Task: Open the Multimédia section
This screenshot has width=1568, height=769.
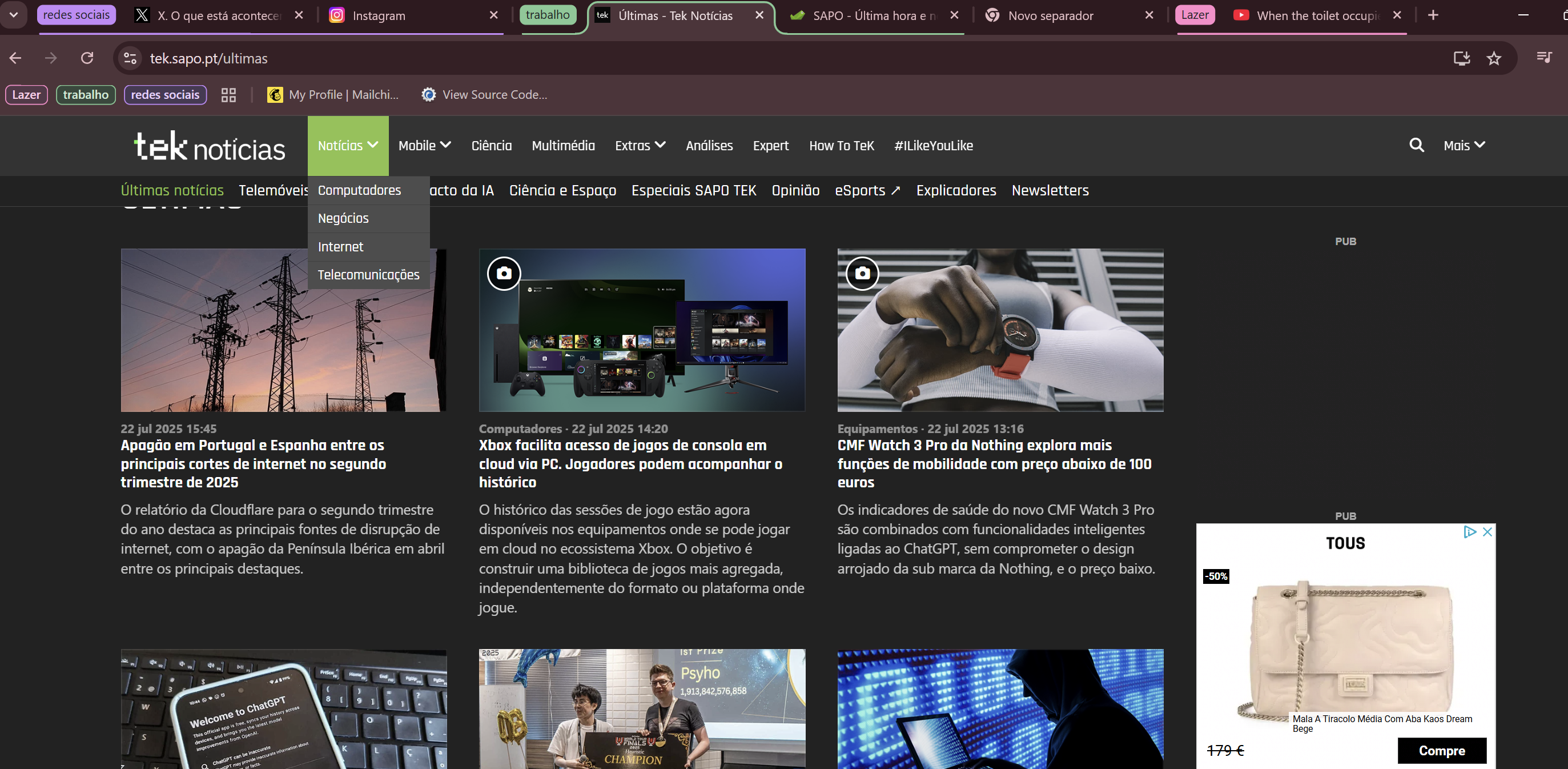Action: pyautogui.click(x=563, y=146)
